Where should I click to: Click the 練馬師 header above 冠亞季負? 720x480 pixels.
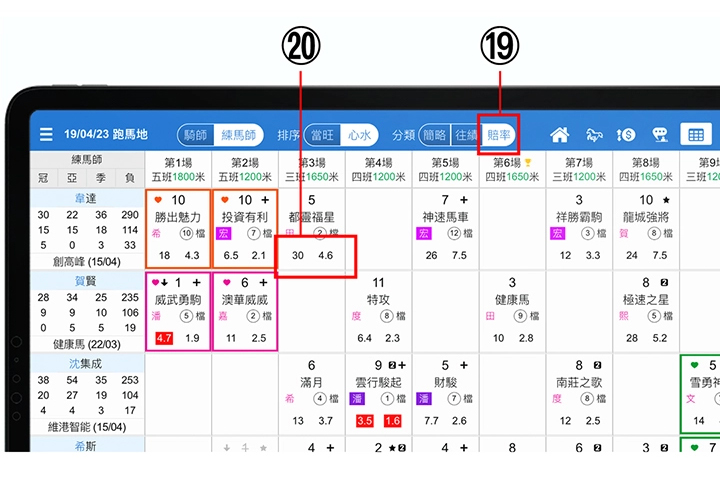87,159
